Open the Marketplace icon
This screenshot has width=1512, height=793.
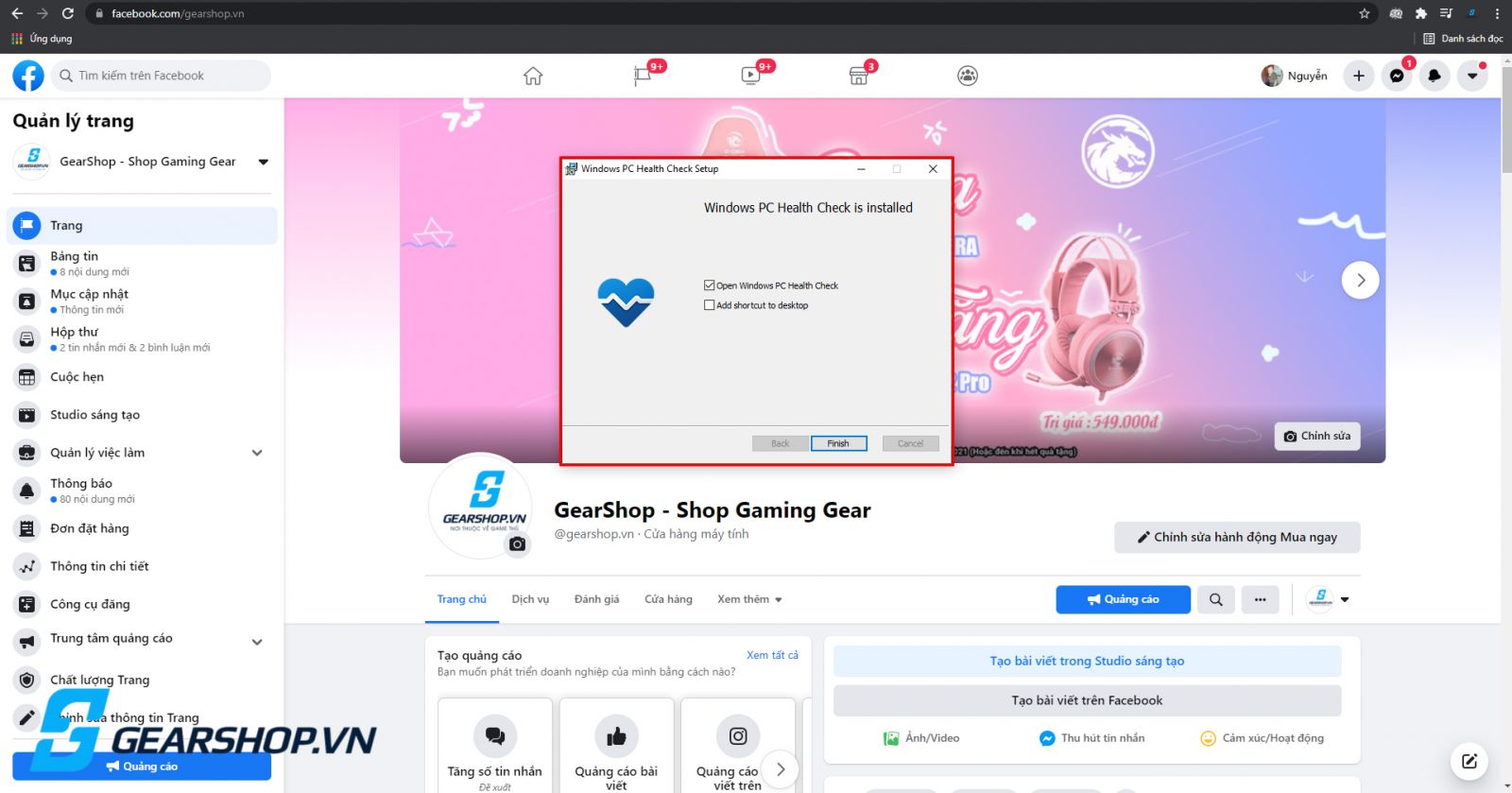point(859,76)
